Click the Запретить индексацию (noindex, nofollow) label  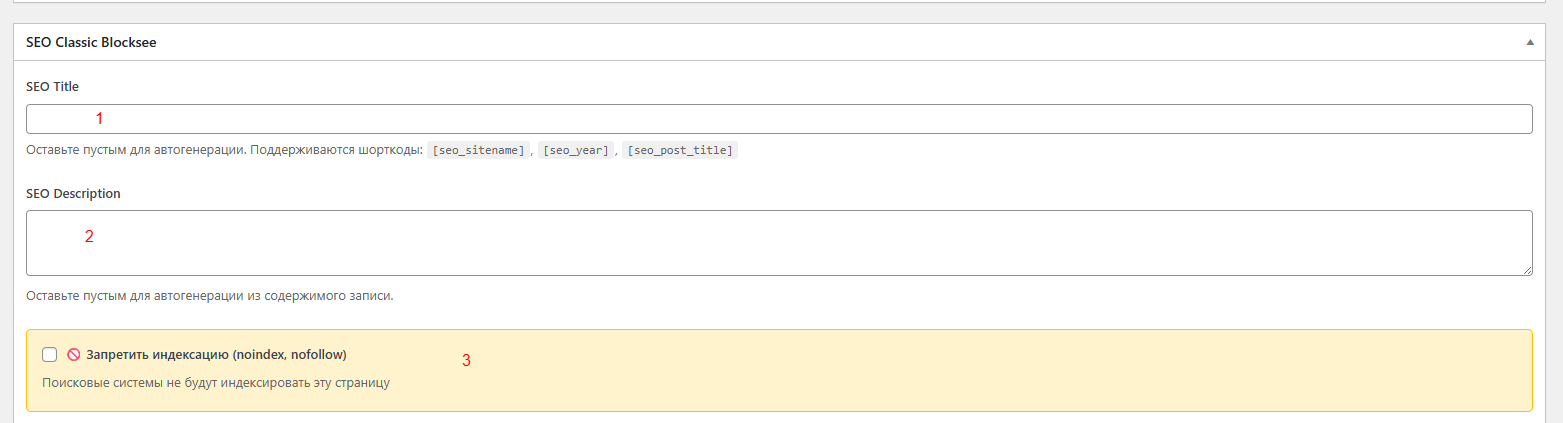(217, 355)
